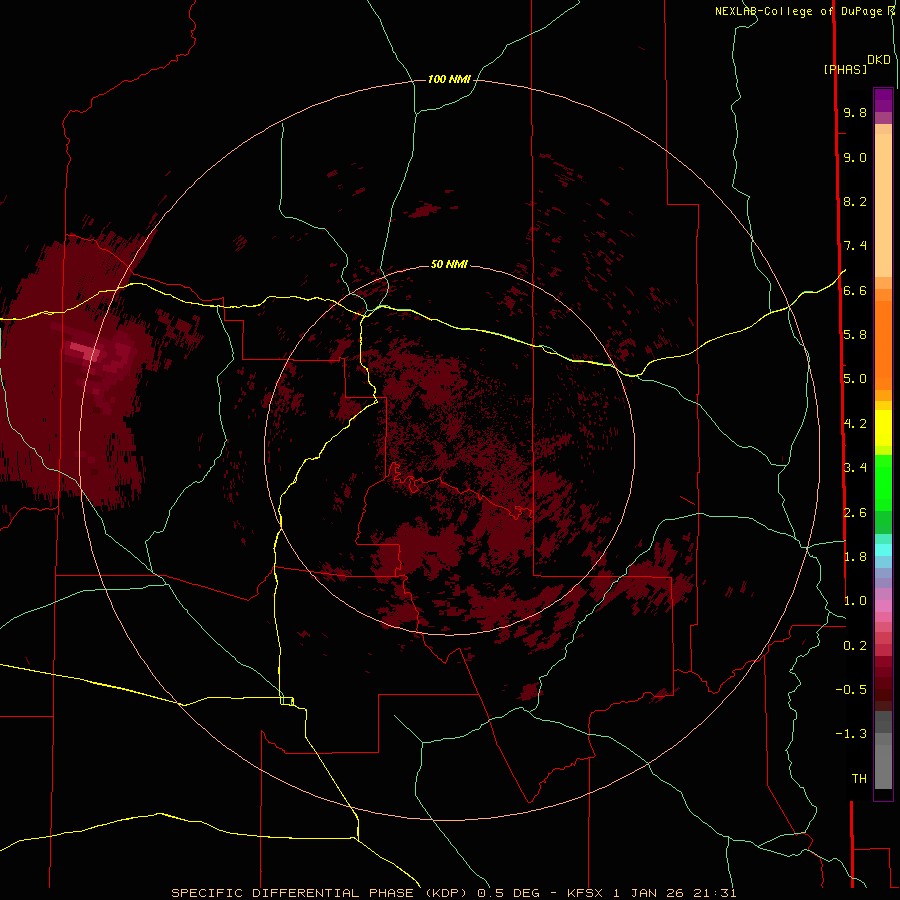Pick the orange segment of the color bar
The width and height of the screenshot is (900, 900).
point(883,345)
